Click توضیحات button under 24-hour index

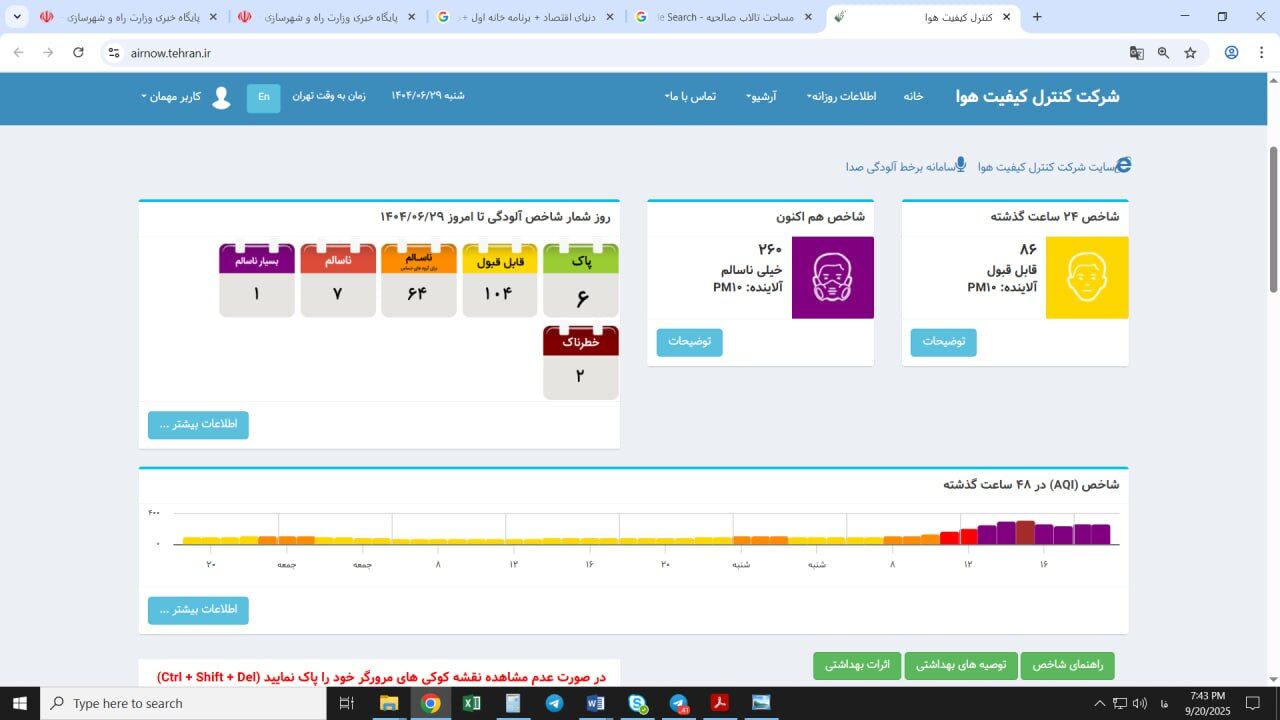pyautogui.click(x=943, y=342)
